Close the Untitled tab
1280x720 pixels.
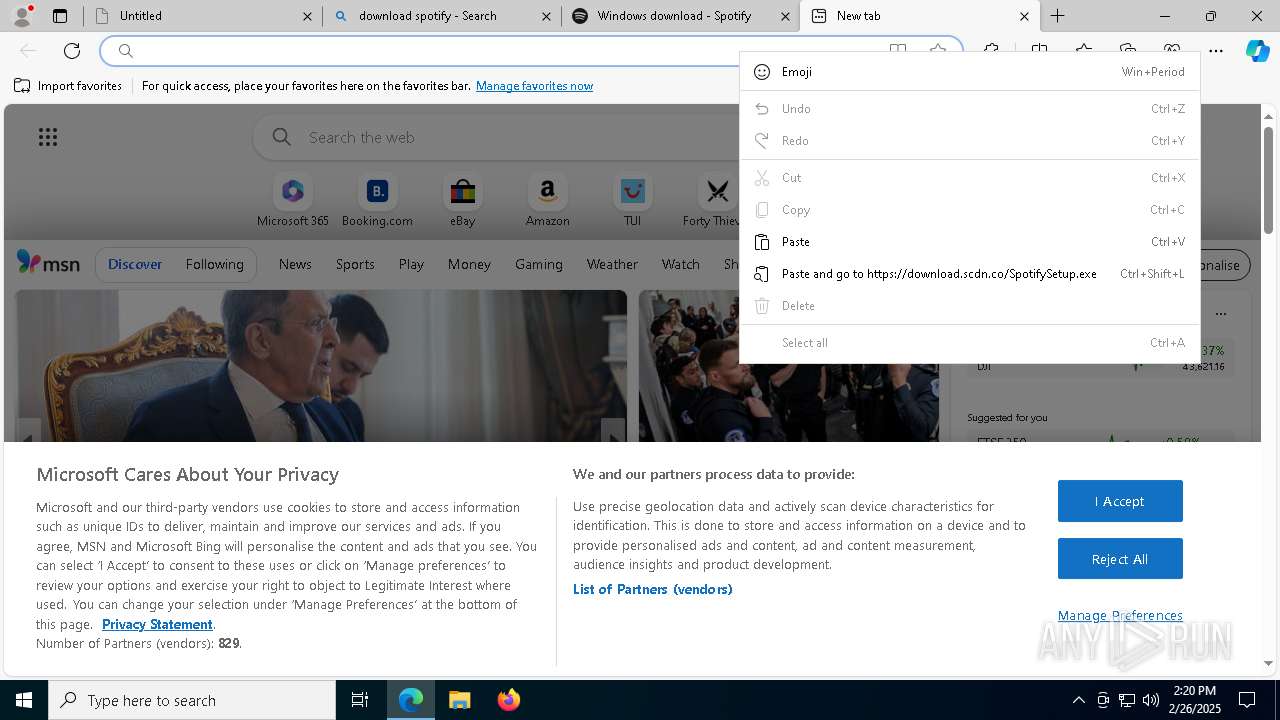(x=307, y=16)
